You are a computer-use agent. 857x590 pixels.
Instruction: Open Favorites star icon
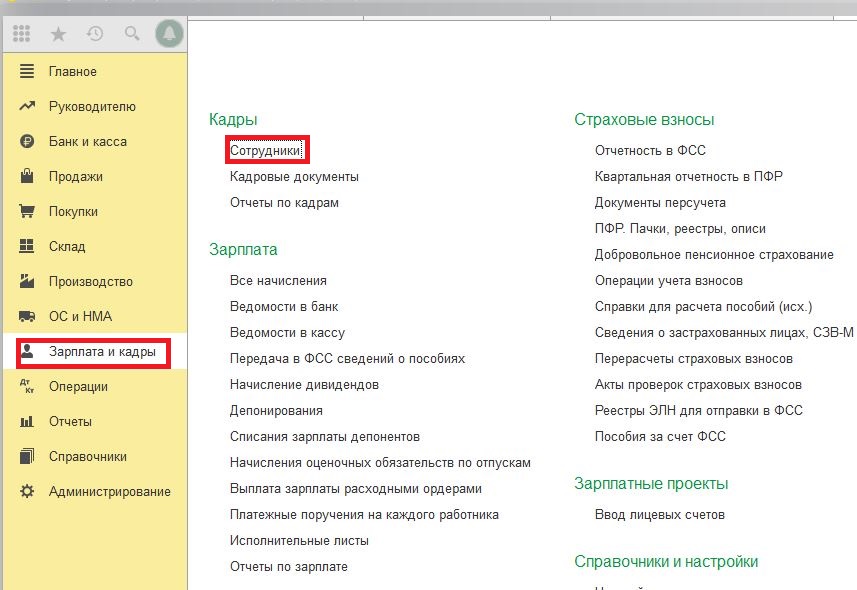click(x=58, y=34)
